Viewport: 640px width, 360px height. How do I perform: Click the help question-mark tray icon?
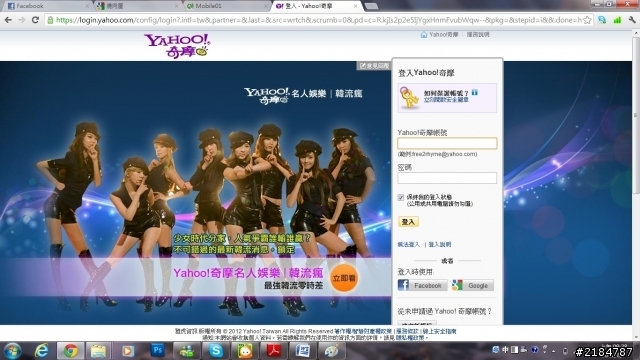(535, 350)
